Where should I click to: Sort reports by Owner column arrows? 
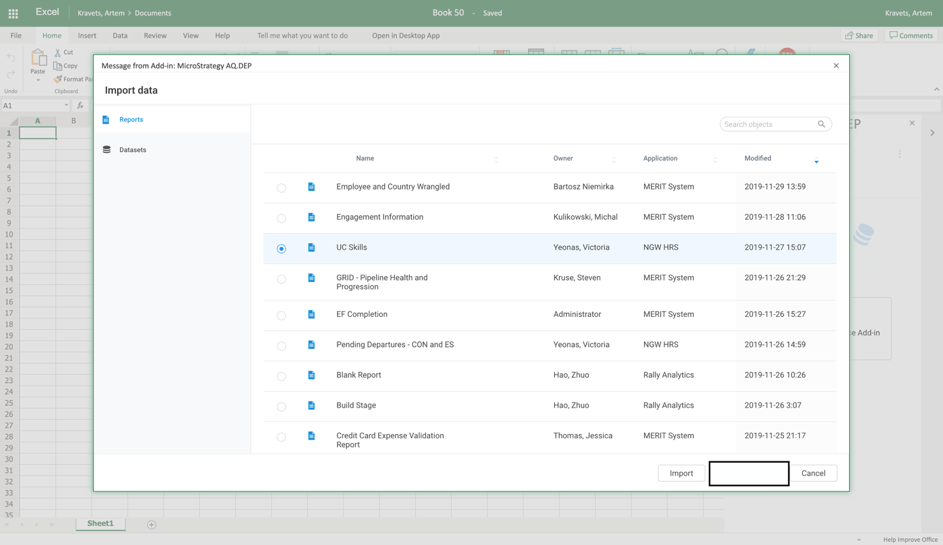(614, 159)
